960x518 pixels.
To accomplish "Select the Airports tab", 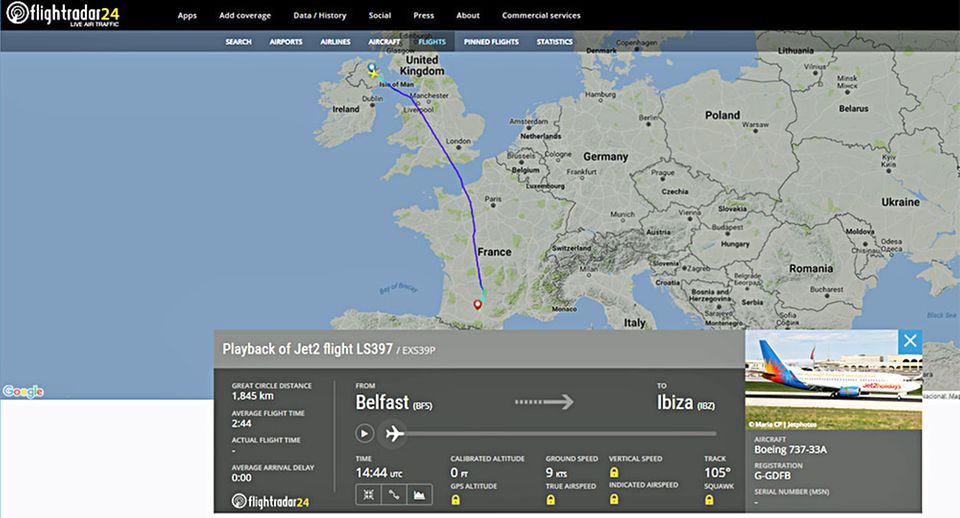I will pos(286,42).
